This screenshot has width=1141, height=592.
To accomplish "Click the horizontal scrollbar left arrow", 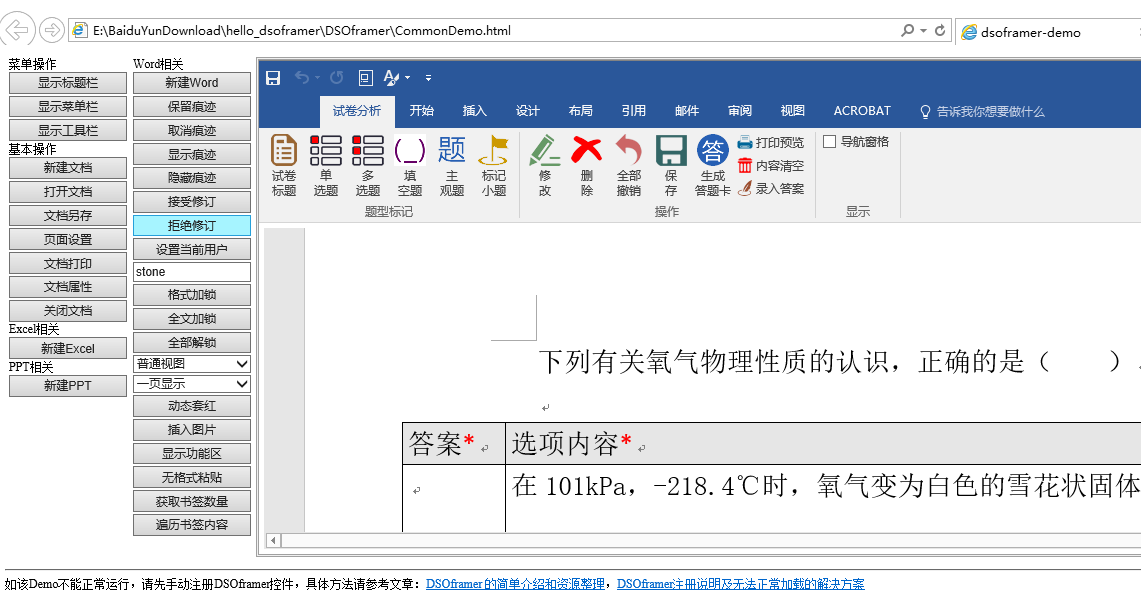I will click(274, 540).
